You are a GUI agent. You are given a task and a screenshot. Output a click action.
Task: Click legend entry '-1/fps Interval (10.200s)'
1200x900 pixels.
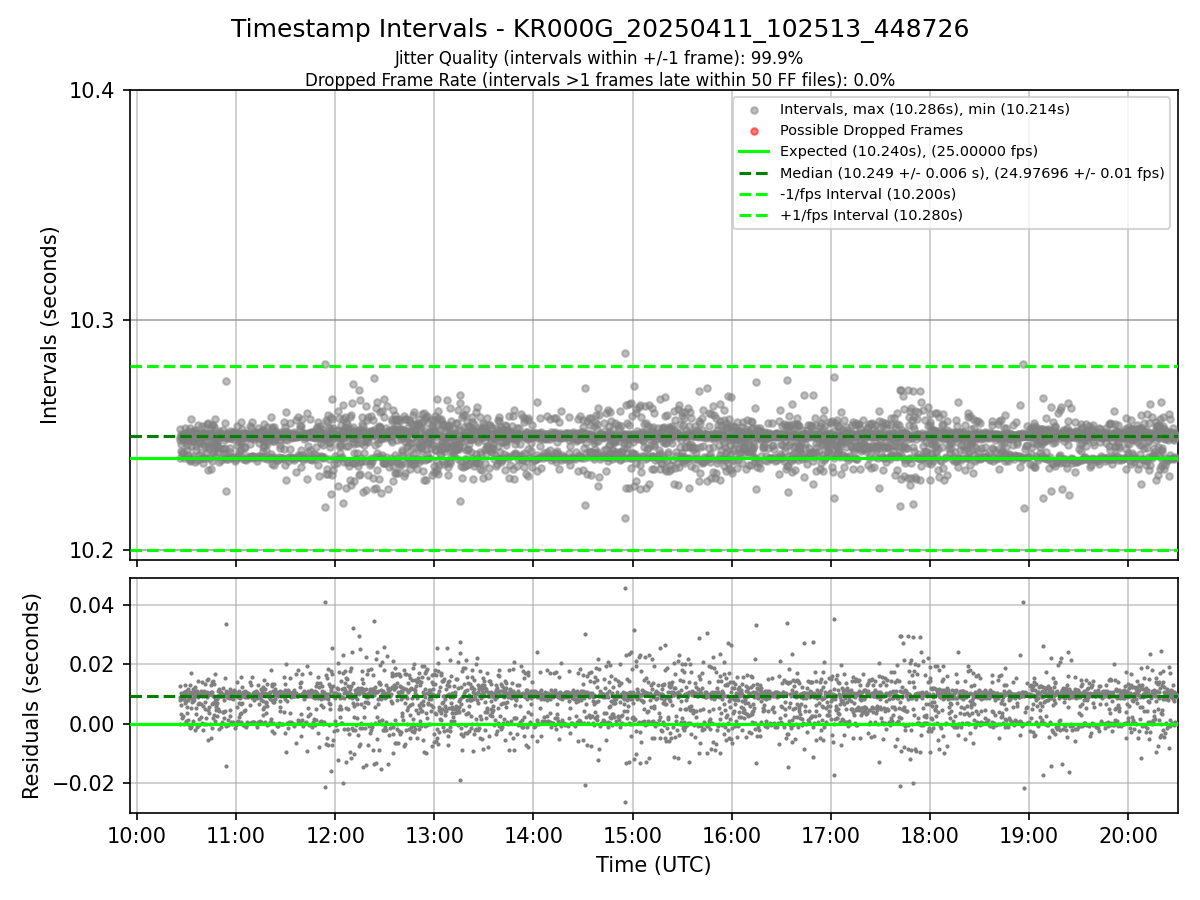[x=868, y=194]
